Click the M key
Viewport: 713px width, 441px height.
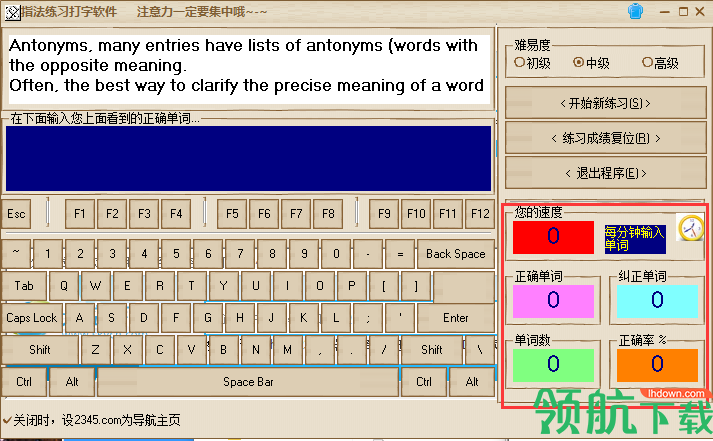288,350
